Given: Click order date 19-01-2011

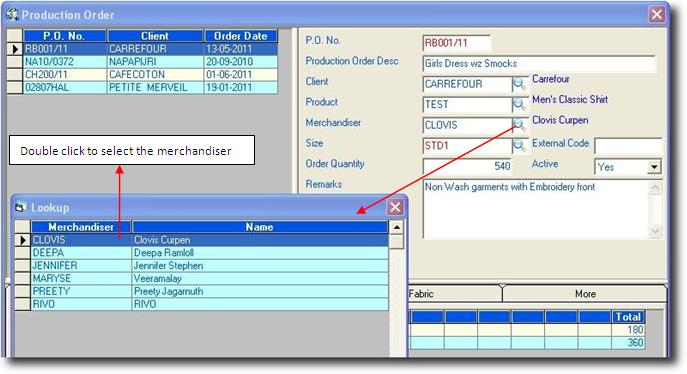Looking at the screenshot, I should coord(241,87).
